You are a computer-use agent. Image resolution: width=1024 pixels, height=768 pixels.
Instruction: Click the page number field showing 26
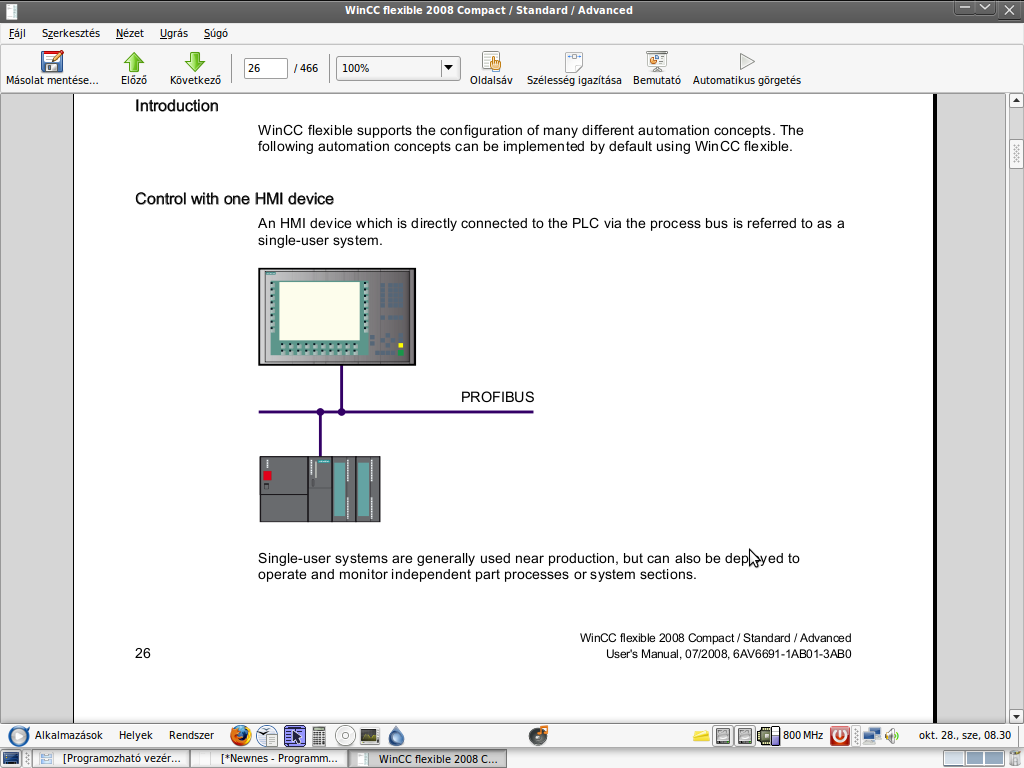(x=265, y=68)
